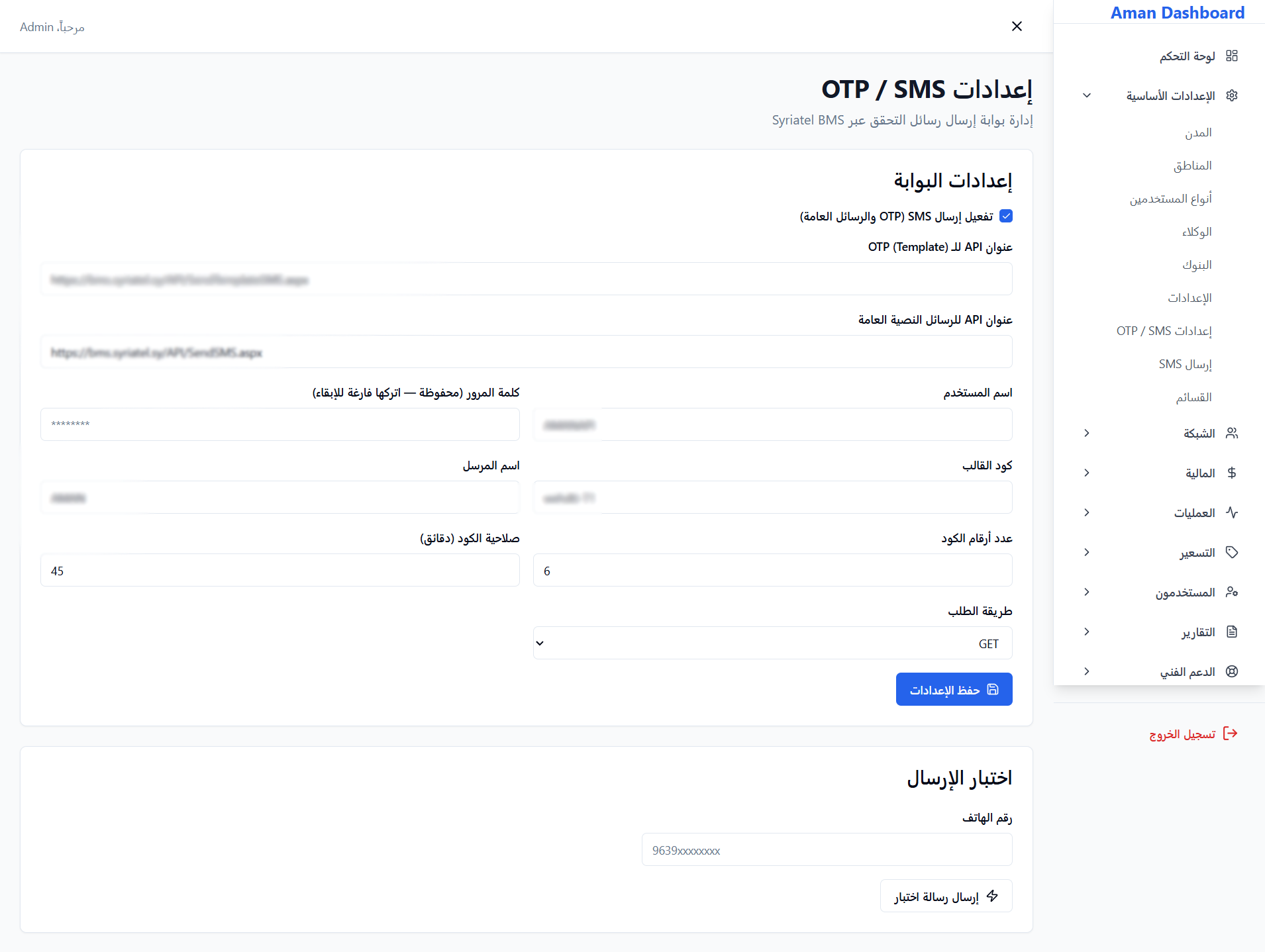Open the request method GET dropdown
The width and height of the screenshot is (1265, 952).
coord(772,643)
